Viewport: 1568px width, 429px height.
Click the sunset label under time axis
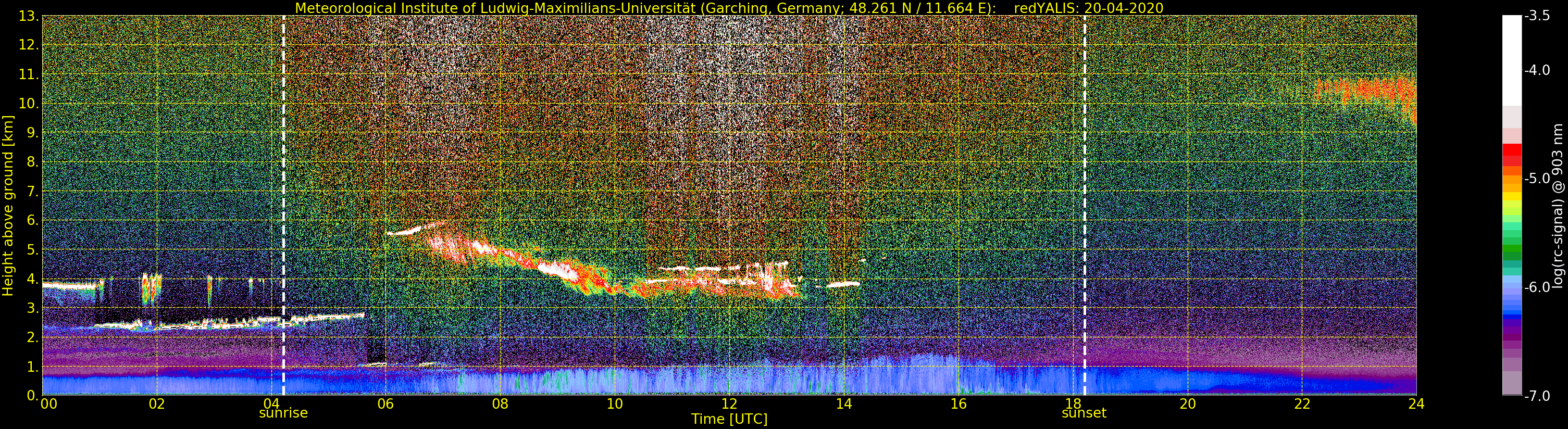1084,413
